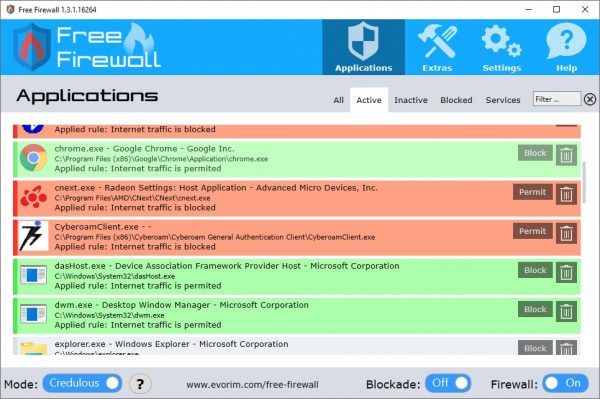This screenshot has width=600, height=399.
Task: Delete the cnext.exe rule with trash icon
Action: tap(566, 194)
